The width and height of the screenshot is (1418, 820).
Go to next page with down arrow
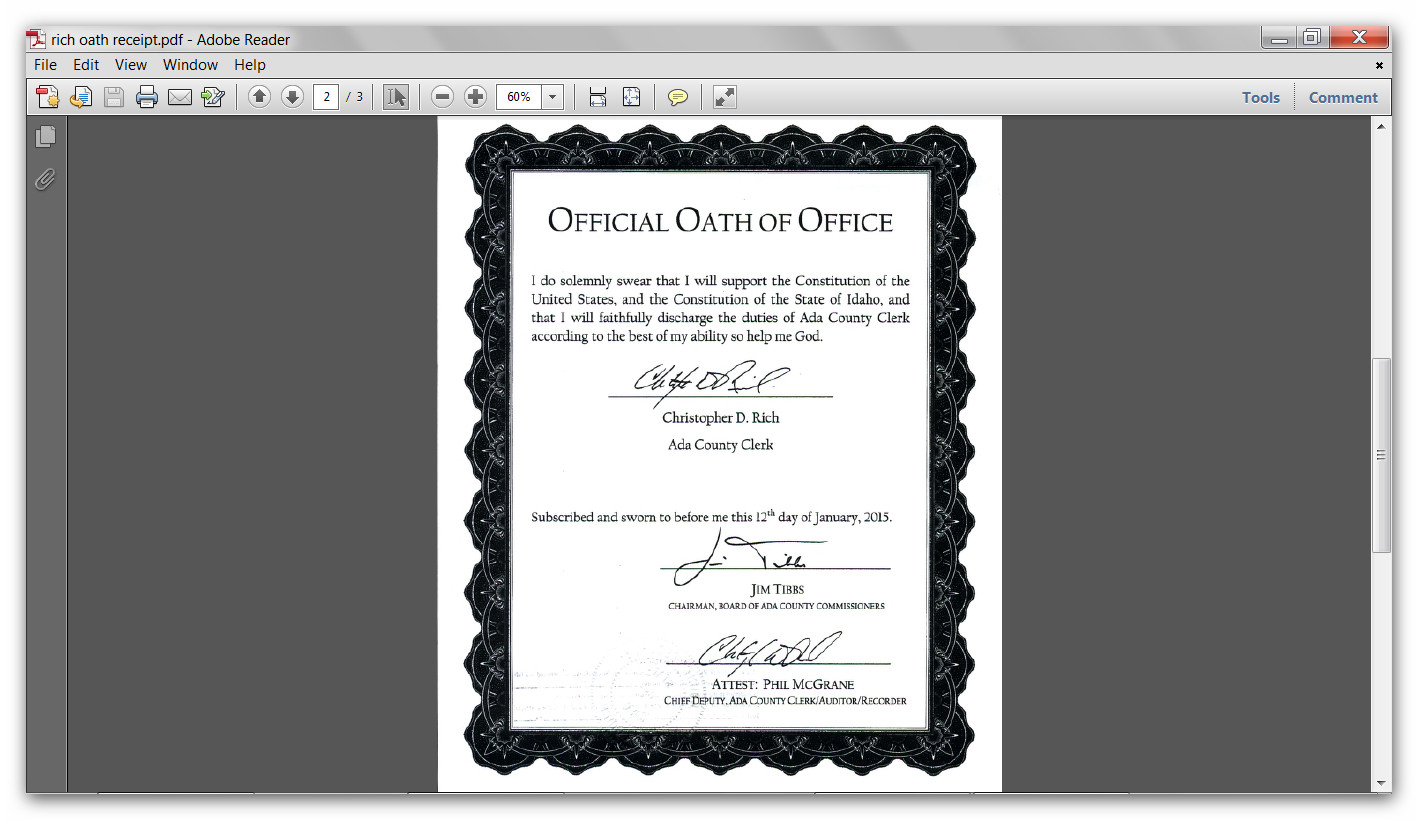click(292, 97)
